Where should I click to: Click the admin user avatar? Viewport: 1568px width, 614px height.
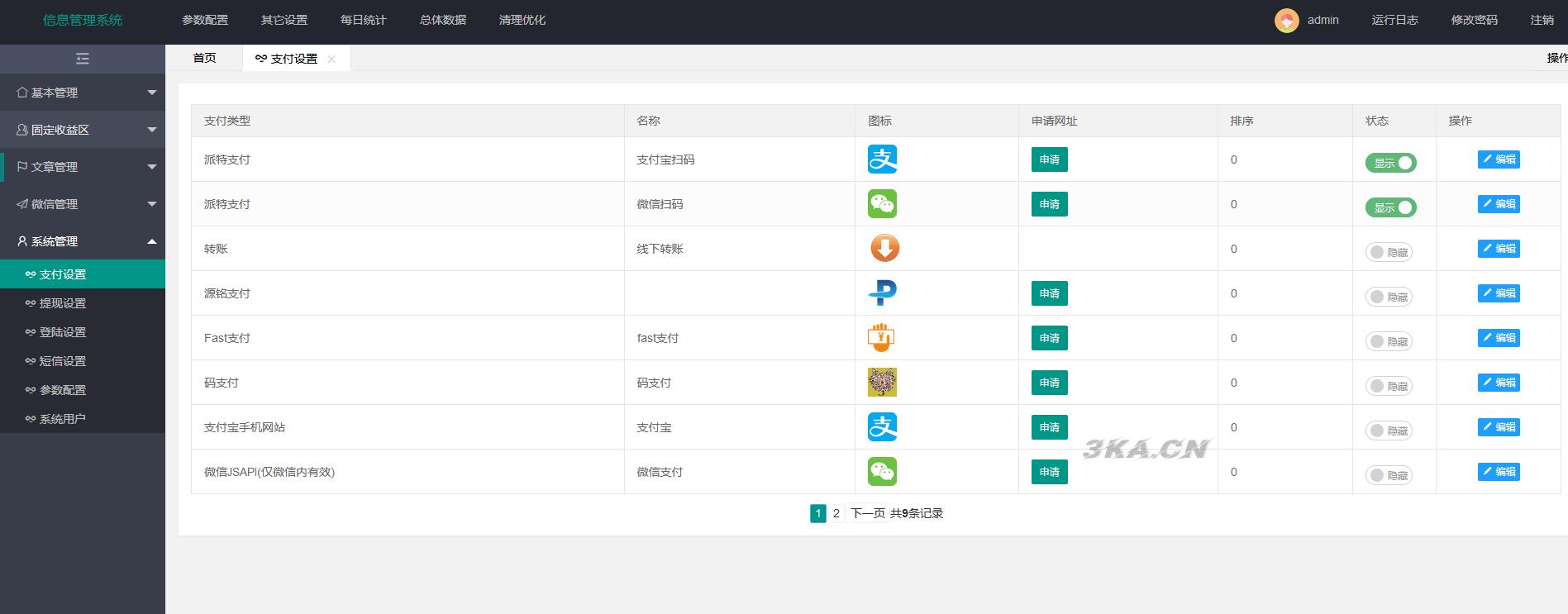1286,21
